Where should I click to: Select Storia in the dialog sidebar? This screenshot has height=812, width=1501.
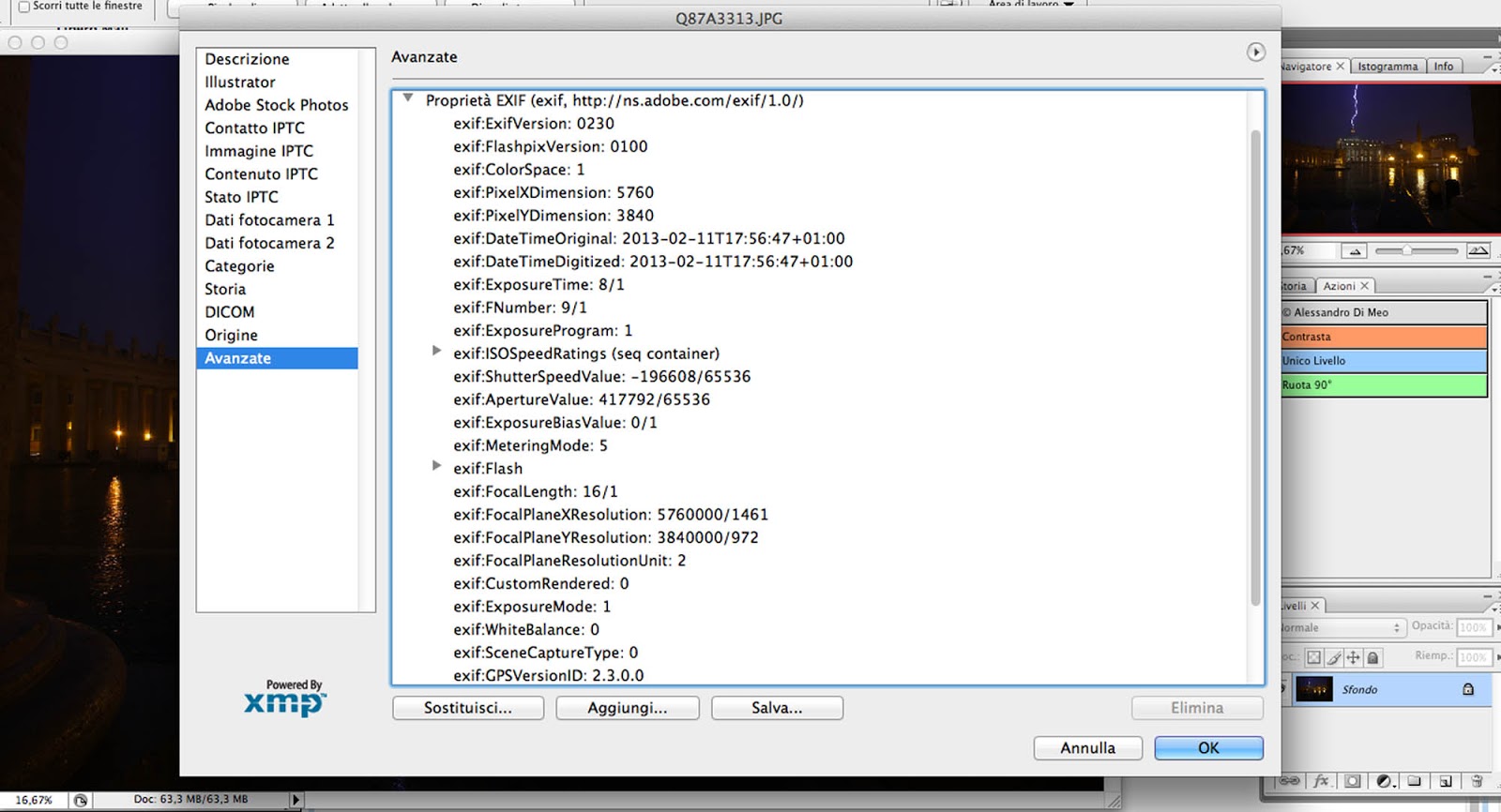point(277,289)
